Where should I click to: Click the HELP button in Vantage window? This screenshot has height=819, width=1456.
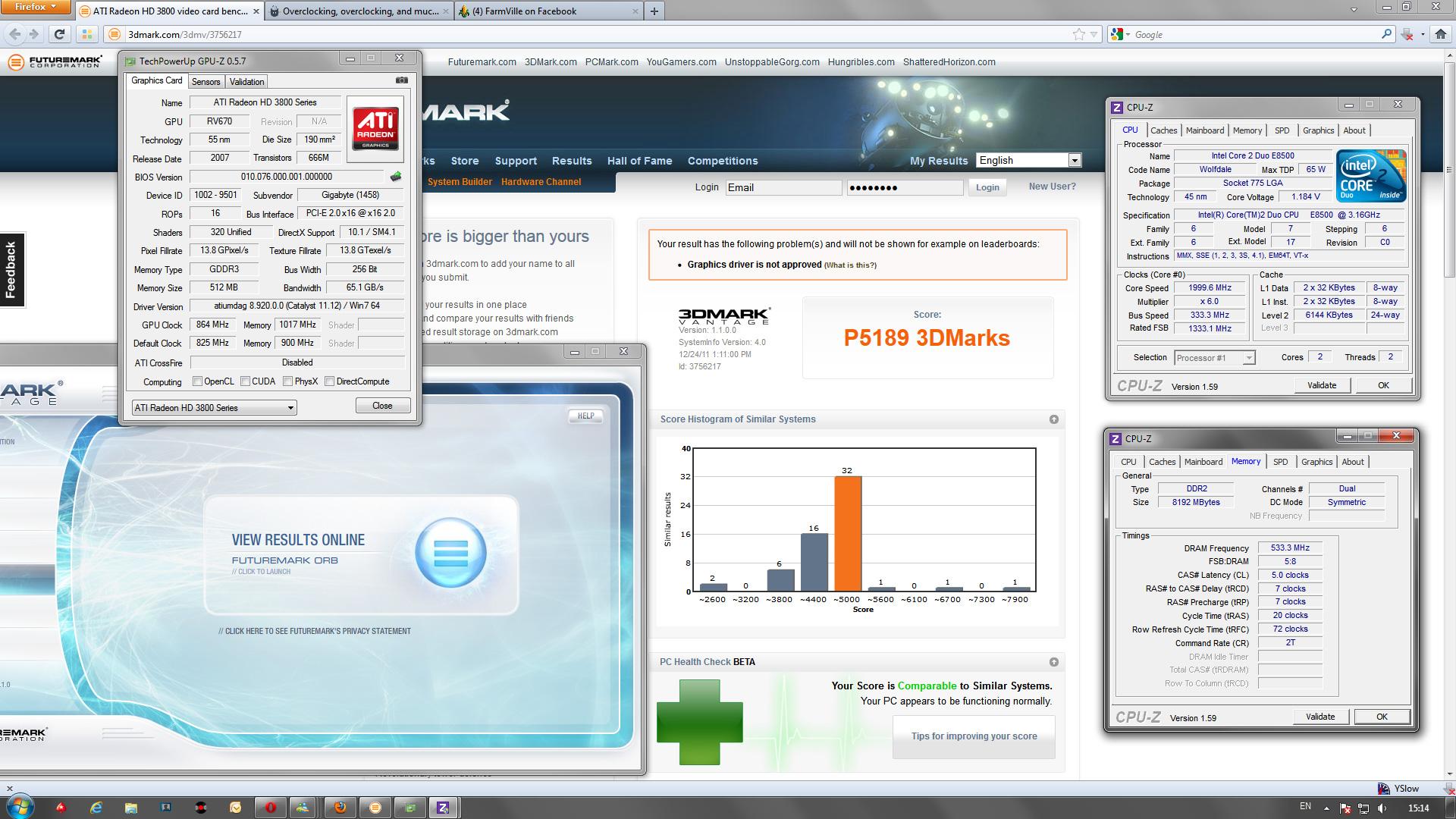click(x=585, y=416)
